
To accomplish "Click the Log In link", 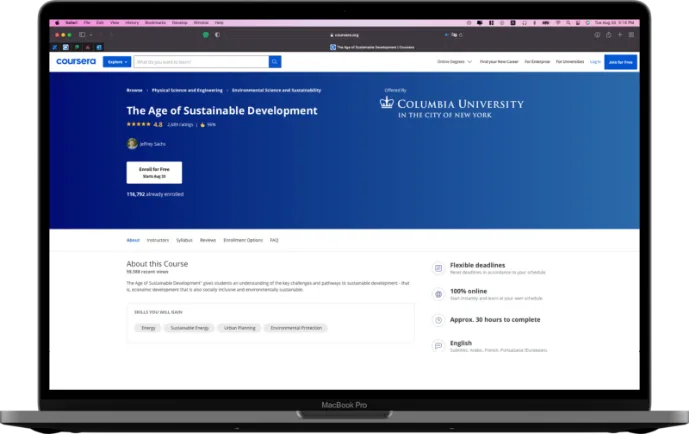I will [x=595, y=62].
